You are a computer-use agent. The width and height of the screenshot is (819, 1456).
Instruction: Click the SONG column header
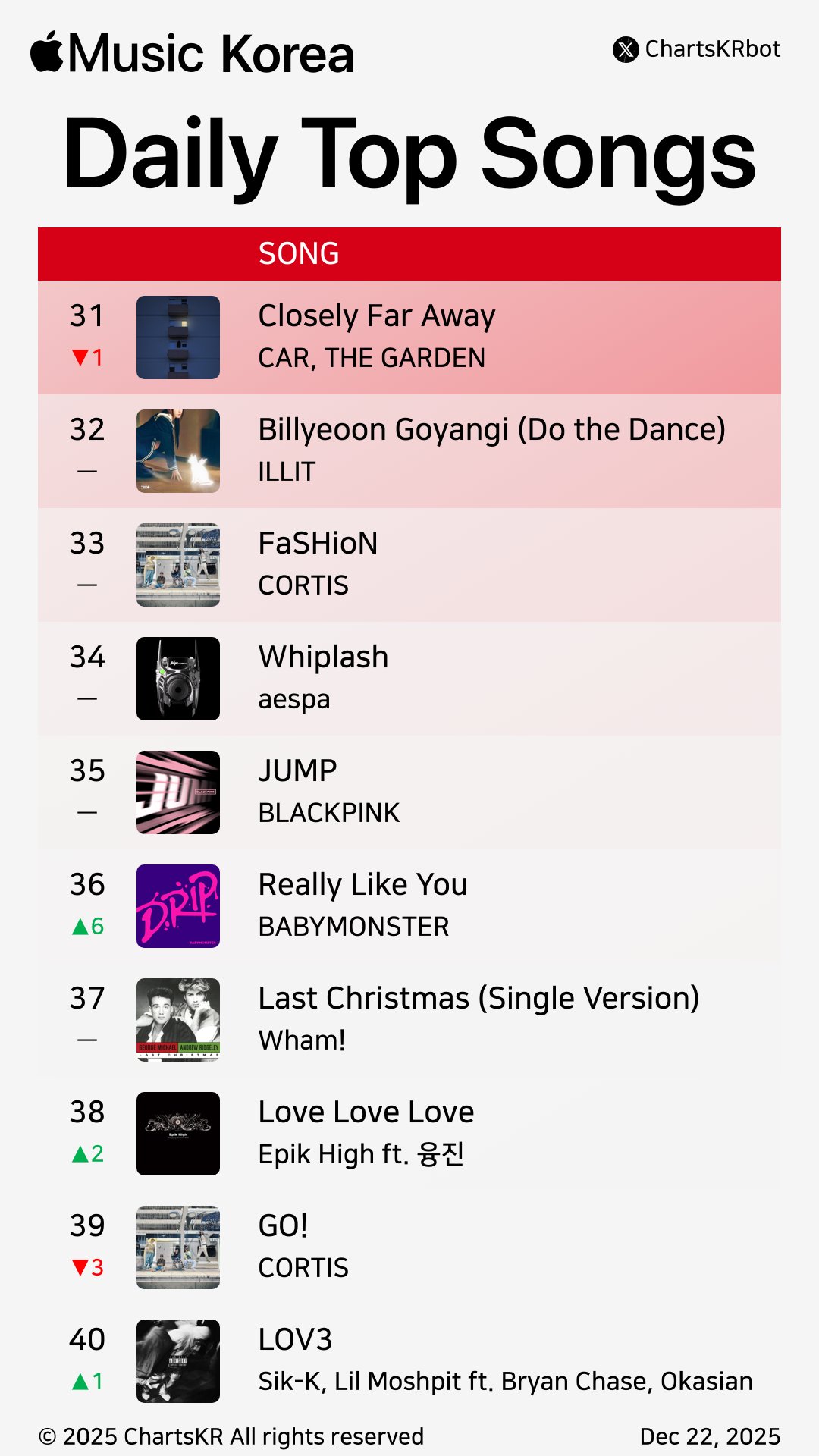coord(299,254)
